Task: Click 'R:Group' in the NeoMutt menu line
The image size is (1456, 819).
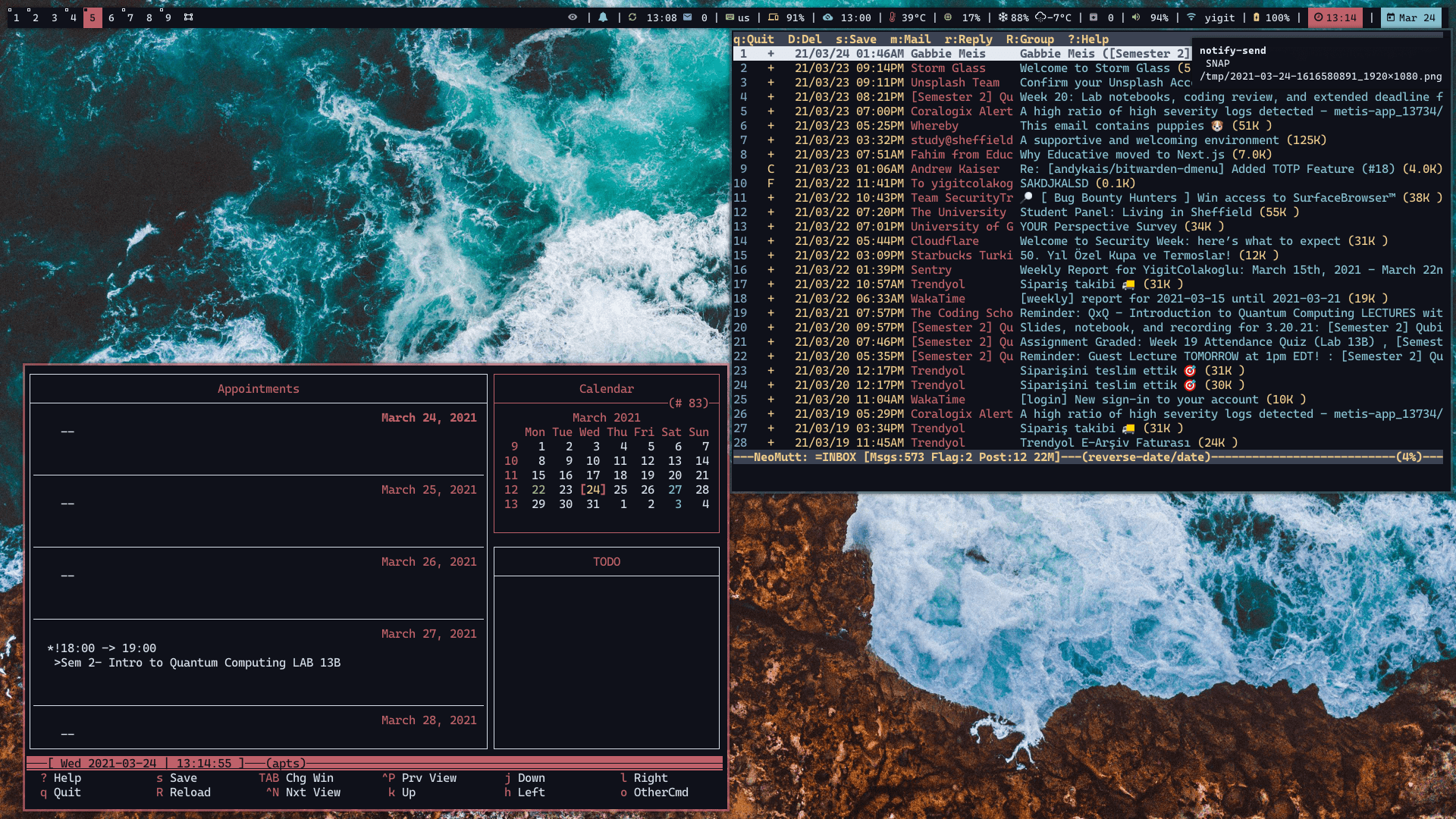Action: [x=1030, y=39]
